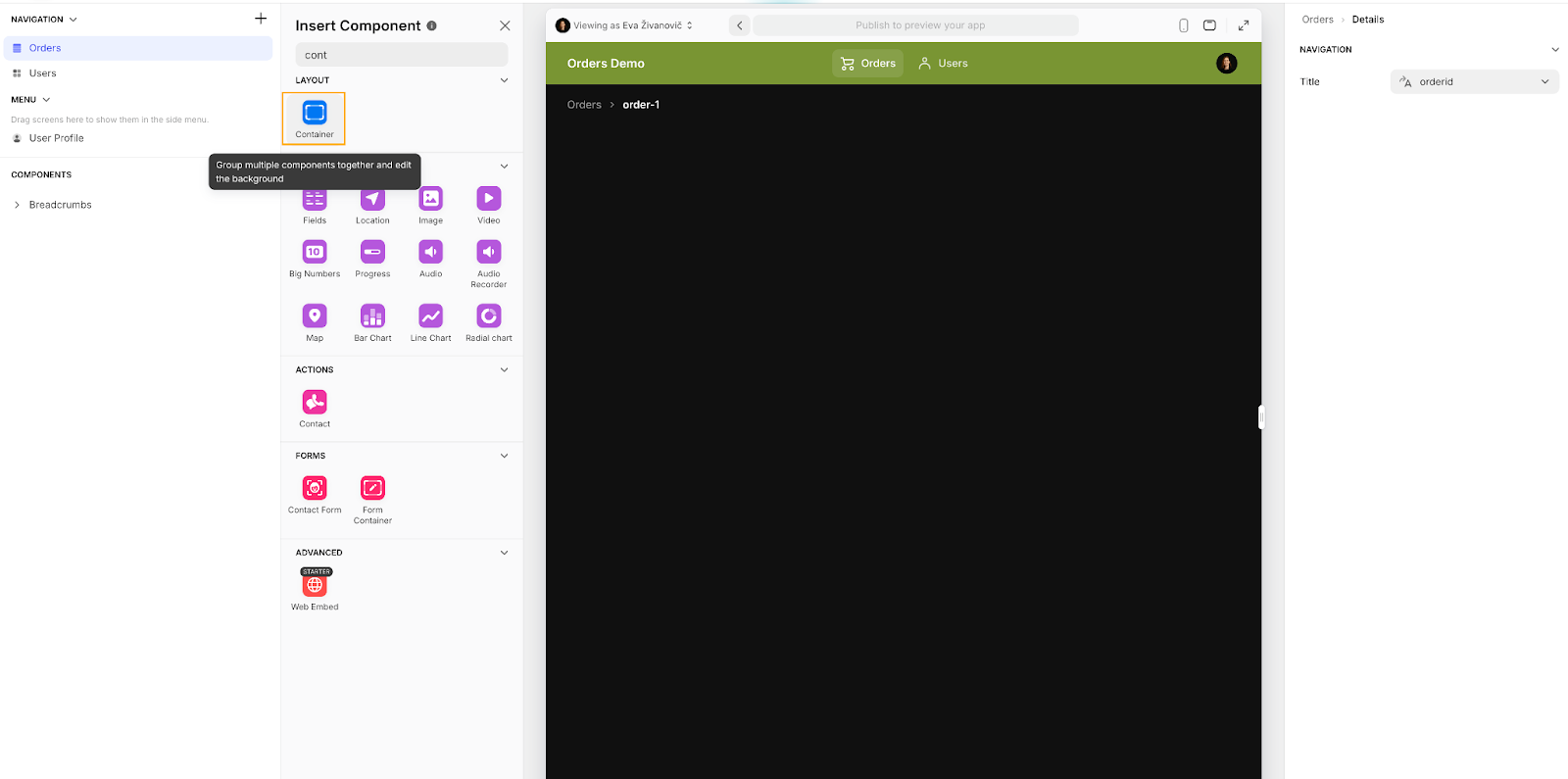Add the Audio component
This screenshot has height=779, width=1568.
pos(431,260)
